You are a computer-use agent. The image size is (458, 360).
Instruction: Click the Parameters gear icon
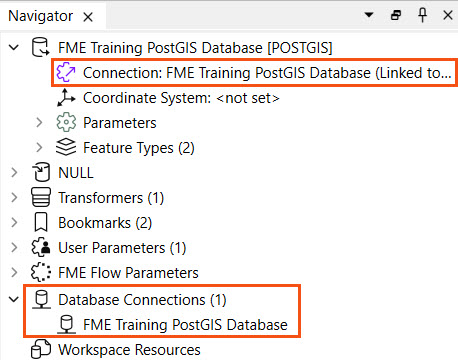point(66,122)
